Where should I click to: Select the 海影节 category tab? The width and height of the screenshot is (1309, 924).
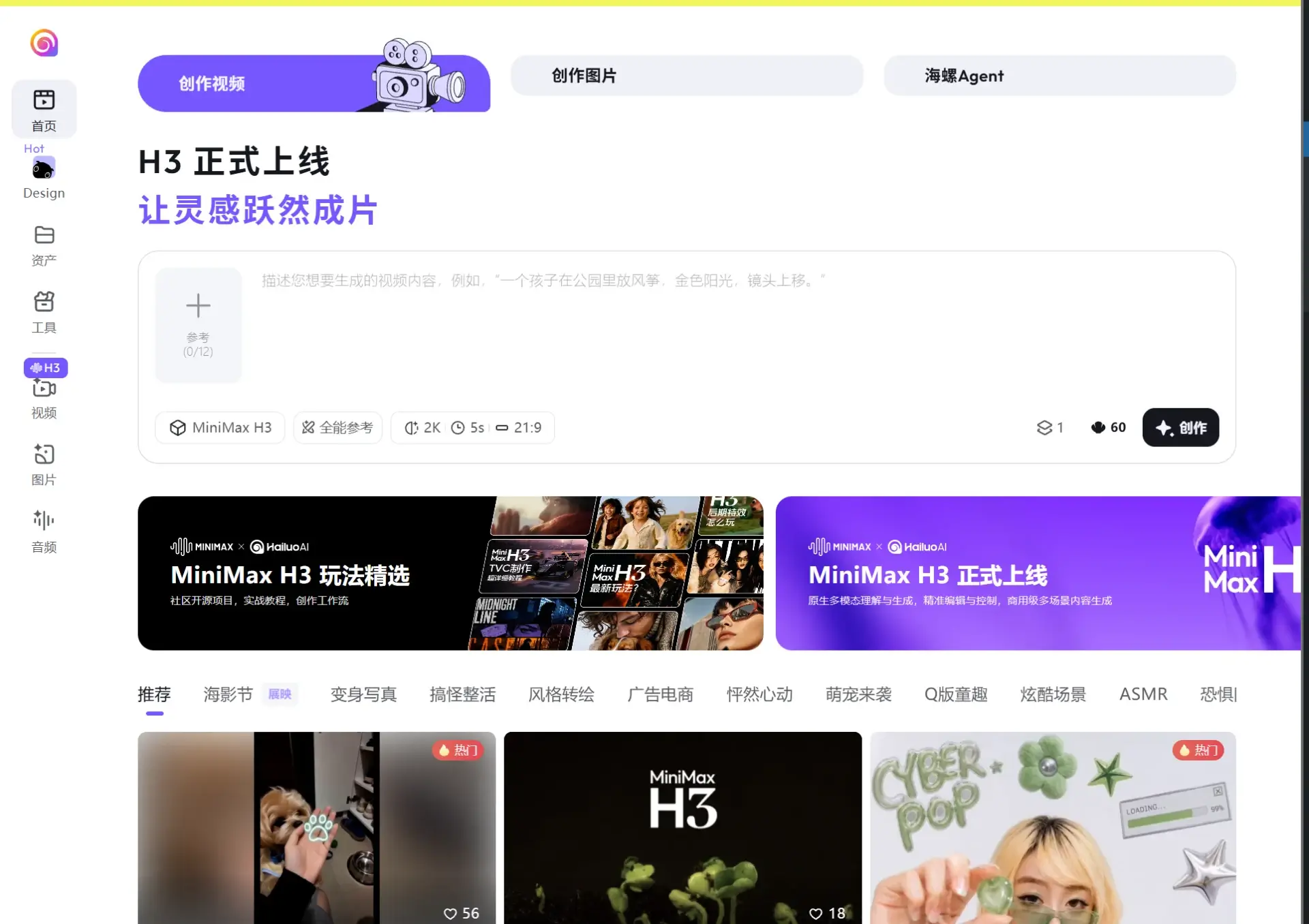228,694
